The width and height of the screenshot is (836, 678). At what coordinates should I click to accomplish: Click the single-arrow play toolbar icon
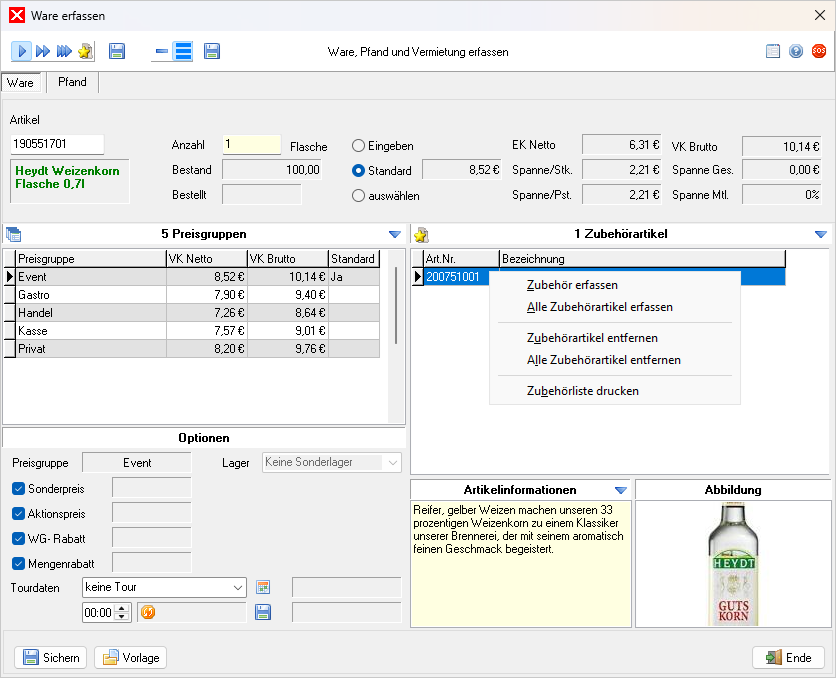tap(22, 51)
